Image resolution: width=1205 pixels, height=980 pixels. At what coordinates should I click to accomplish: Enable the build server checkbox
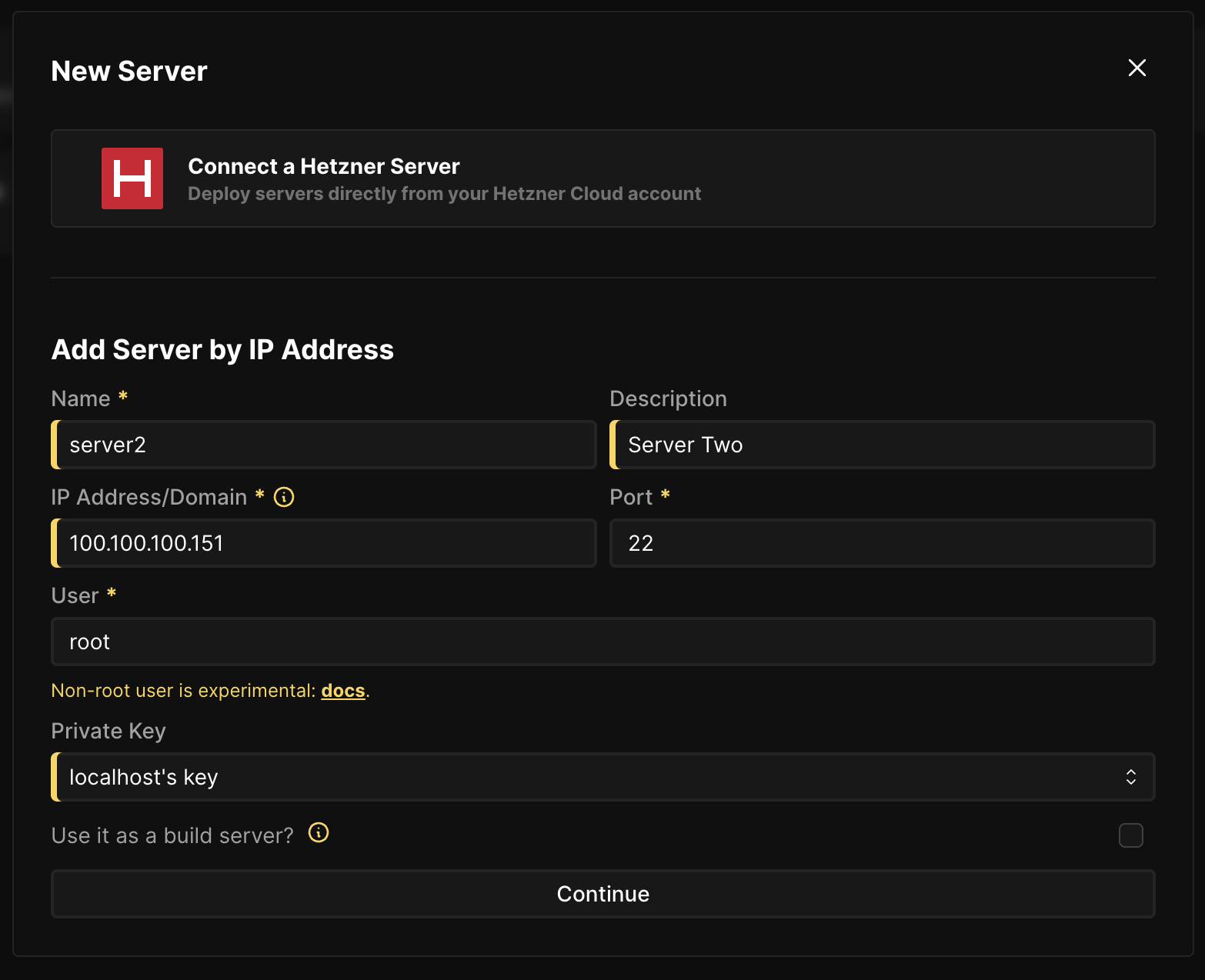coord(1130,835)
